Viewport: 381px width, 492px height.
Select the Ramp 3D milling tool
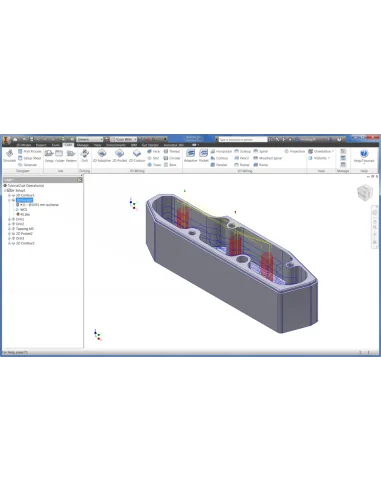261,165
